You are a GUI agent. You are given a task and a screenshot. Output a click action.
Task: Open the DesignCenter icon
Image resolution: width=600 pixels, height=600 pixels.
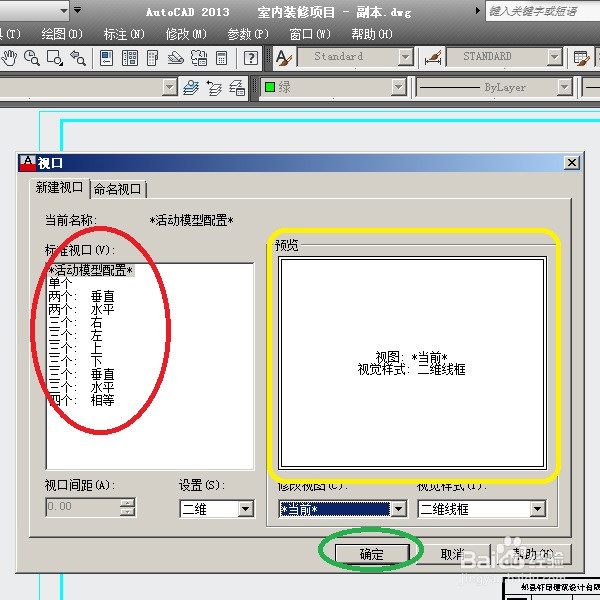point(130,58)
